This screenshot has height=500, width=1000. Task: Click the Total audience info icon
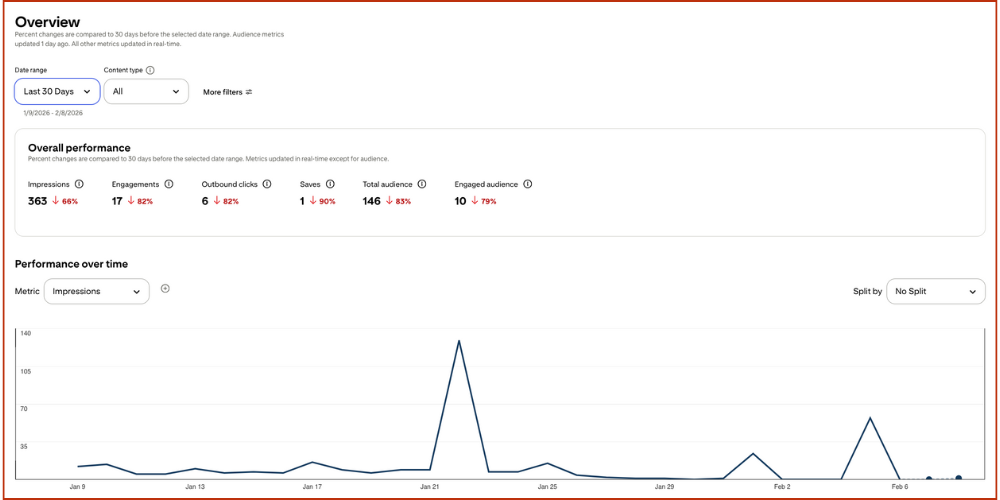coord(422,184)
